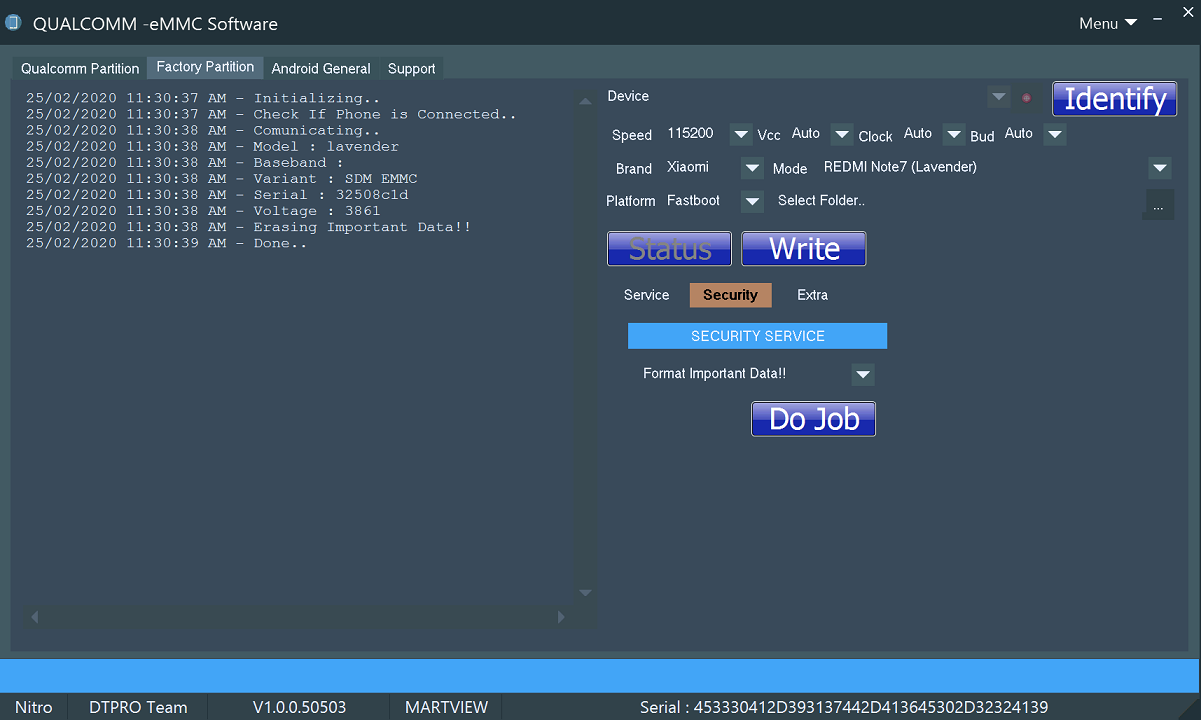Click the red status indicator dot beside Identify
This screenshot has width=1201, height=720.
(x=1026, y=98)
